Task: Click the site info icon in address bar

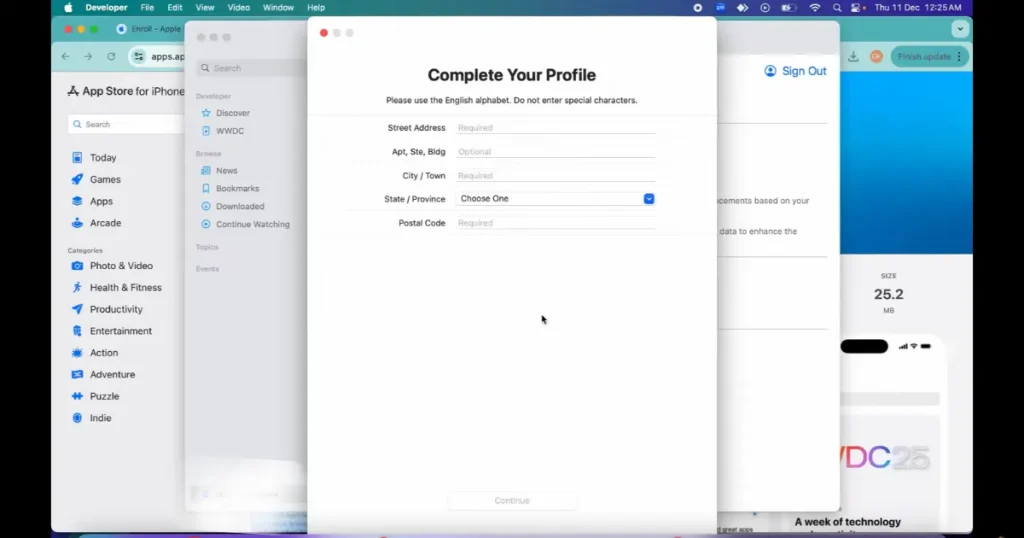Action: point(138,57)
